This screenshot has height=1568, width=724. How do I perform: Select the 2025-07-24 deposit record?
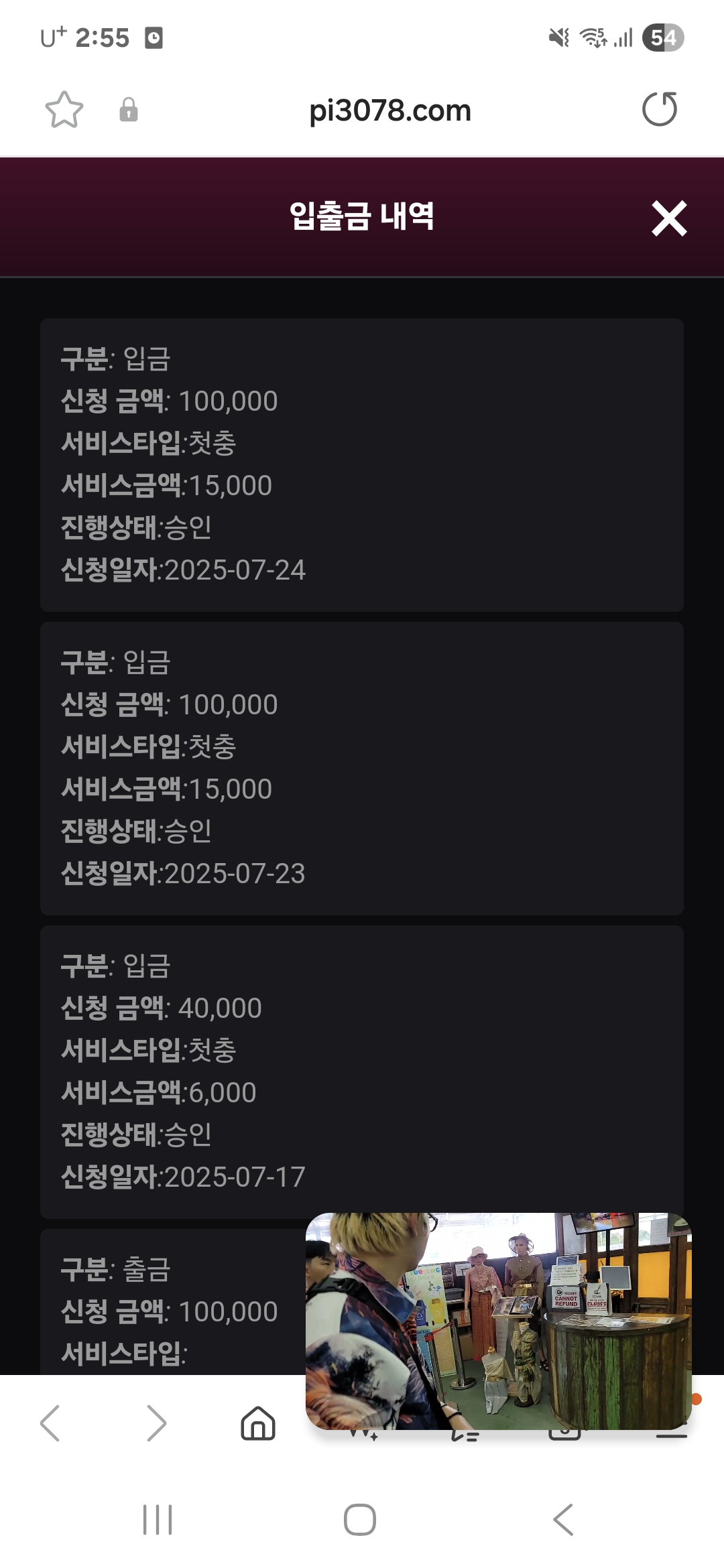tap(362, 464)
